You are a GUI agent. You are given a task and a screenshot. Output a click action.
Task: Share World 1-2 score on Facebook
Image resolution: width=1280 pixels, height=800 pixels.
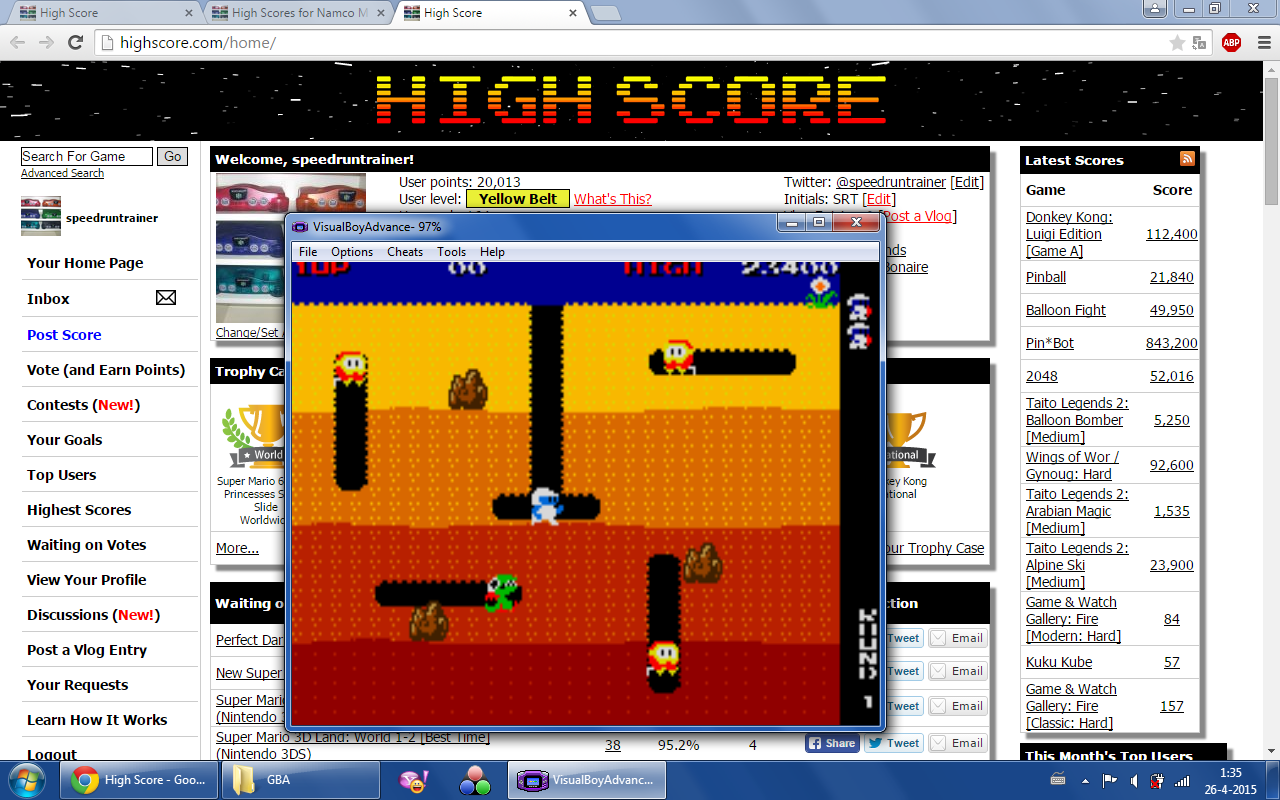point(832,743)
